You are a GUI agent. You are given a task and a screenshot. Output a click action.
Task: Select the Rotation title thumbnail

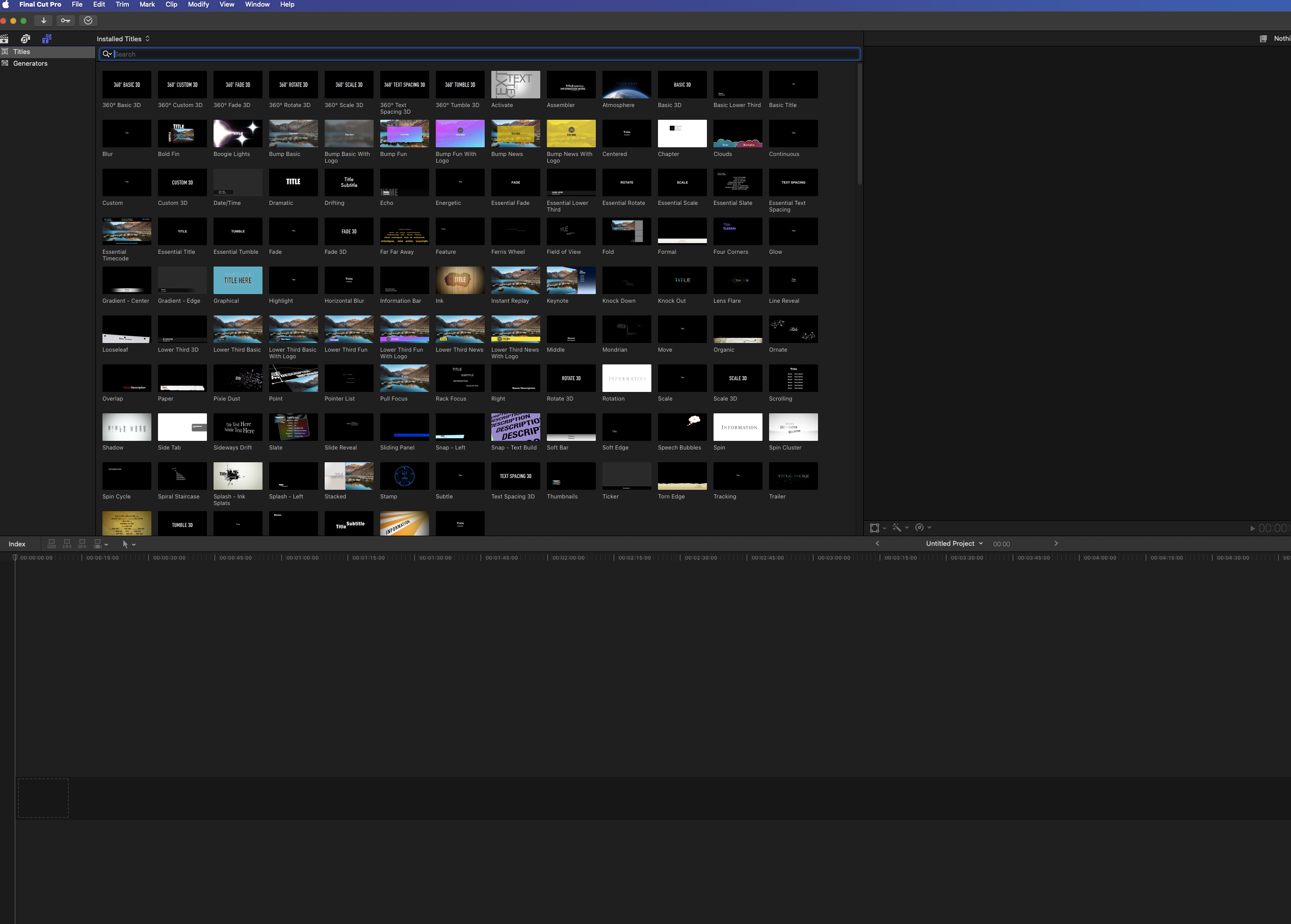coord(626,378)
